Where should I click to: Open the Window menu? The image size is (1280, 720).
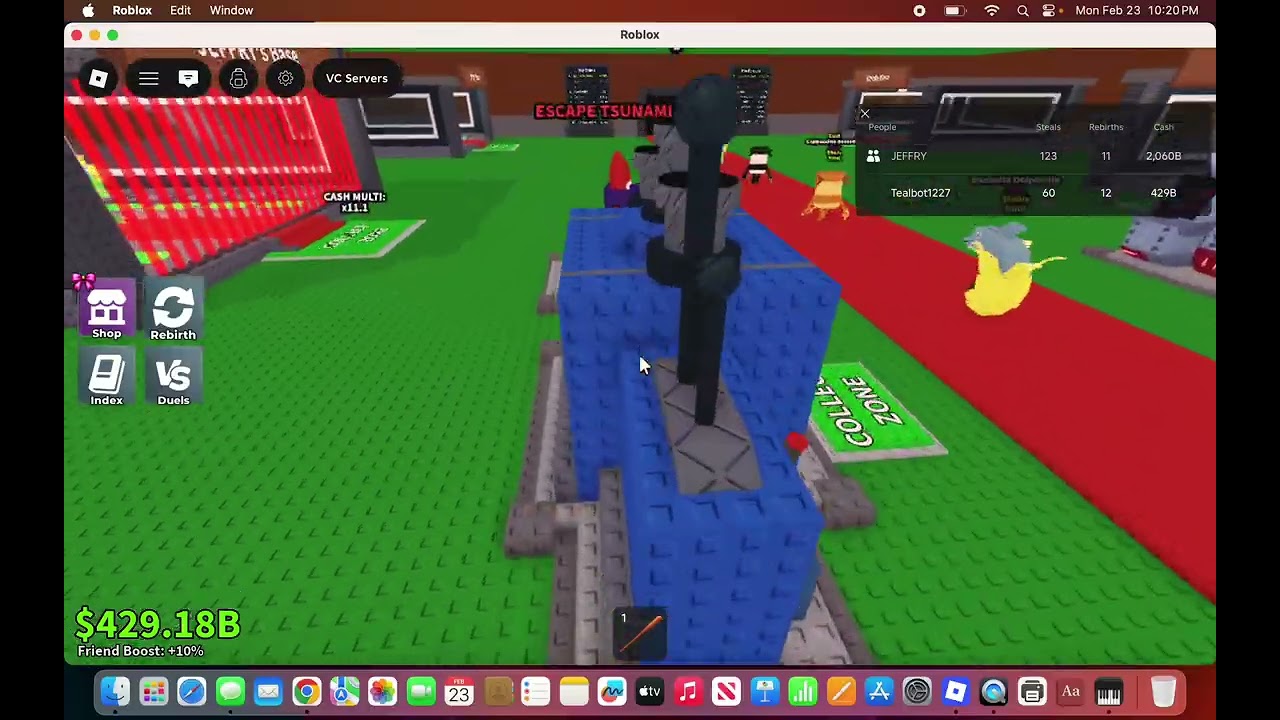231,10
